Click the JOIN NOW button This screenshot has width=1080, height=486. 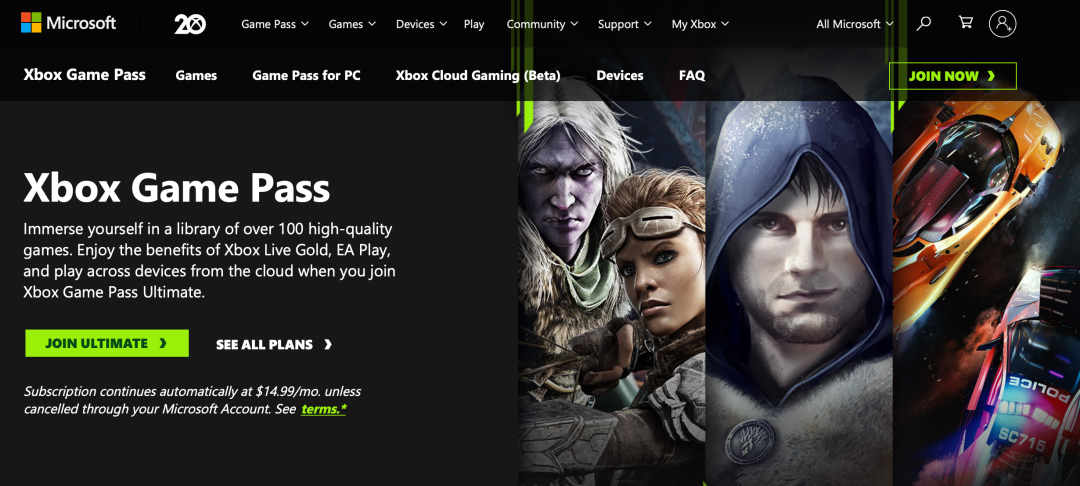click(x=953, y=76)
